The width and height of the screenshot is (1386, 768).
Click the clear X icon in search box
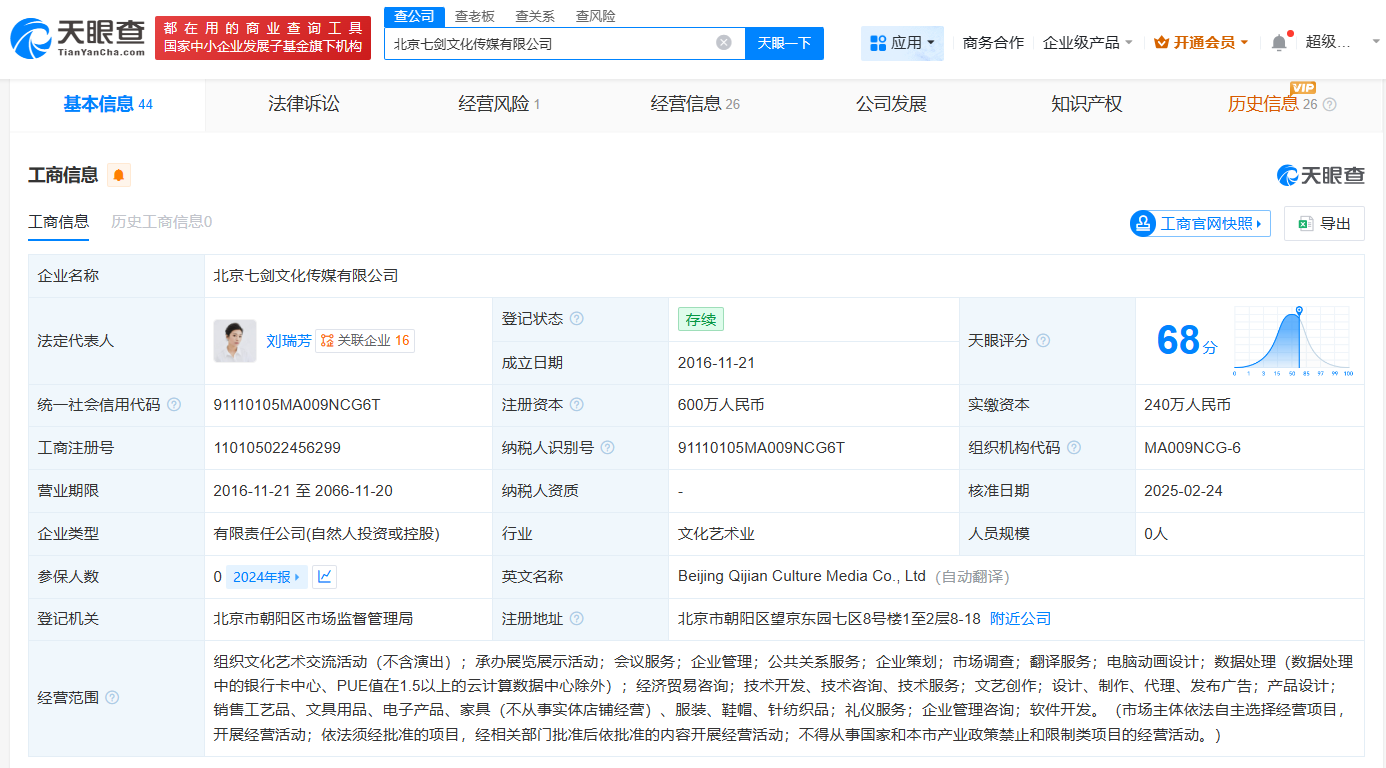pyautogui.click(x=724, y=42)
